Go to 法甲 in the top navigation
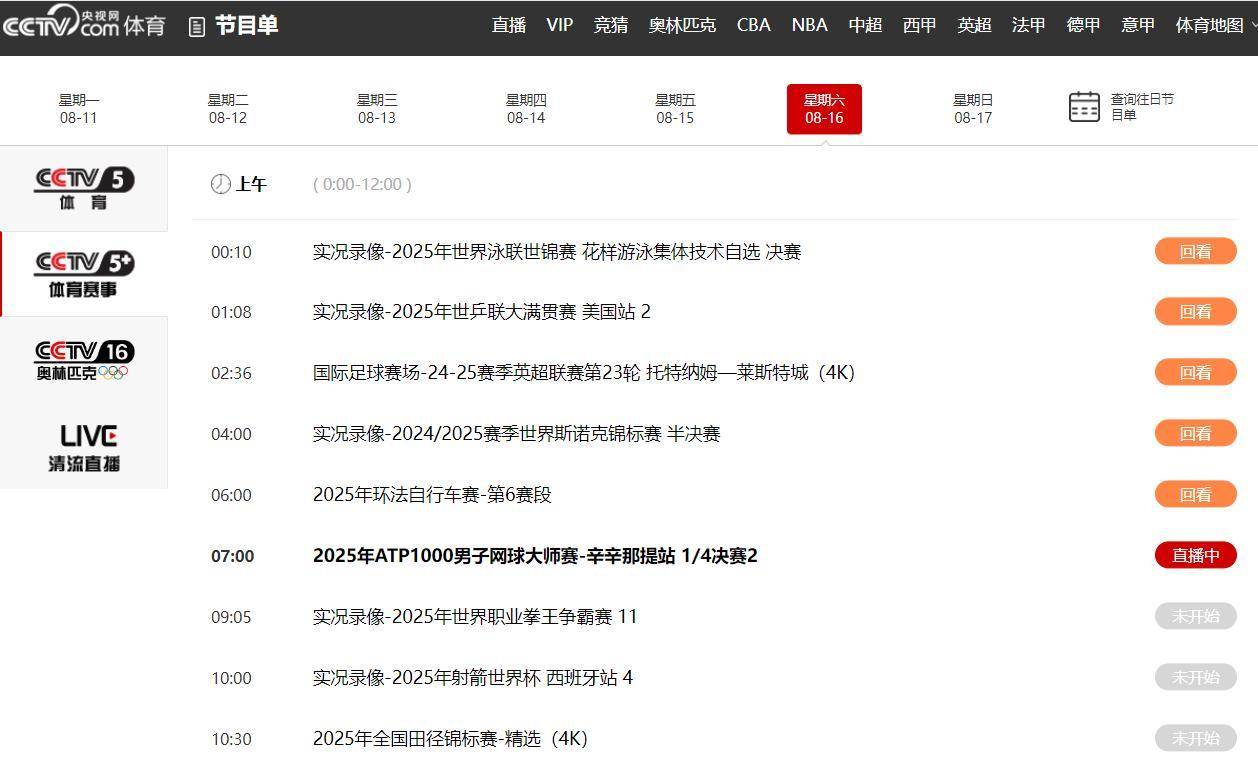The image size is (1258, 769). (1029, 25)
